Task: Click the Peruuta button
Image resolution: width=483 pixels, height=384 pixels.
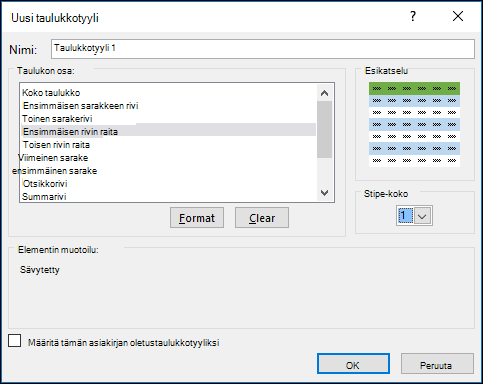Action: (437, 364)
